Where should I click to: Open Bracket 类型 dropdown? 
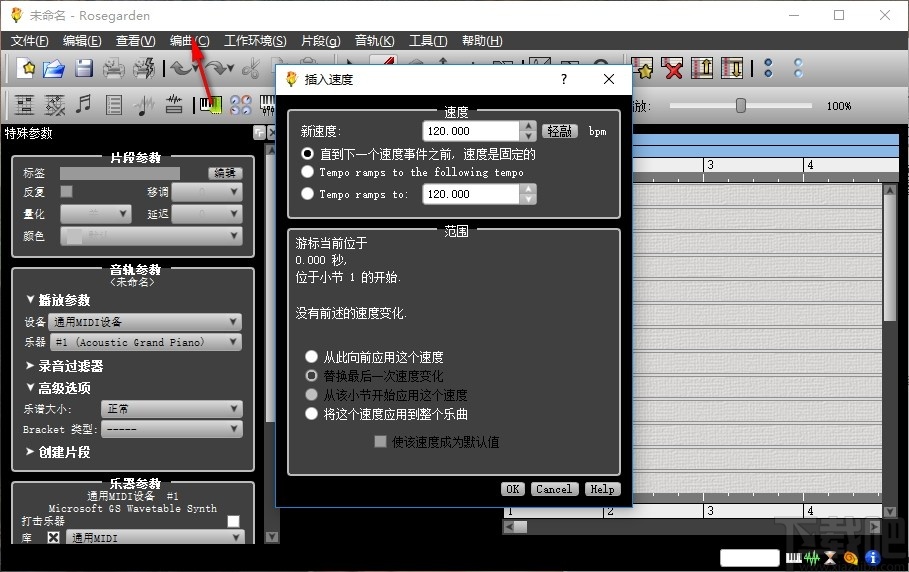[172, 429]
